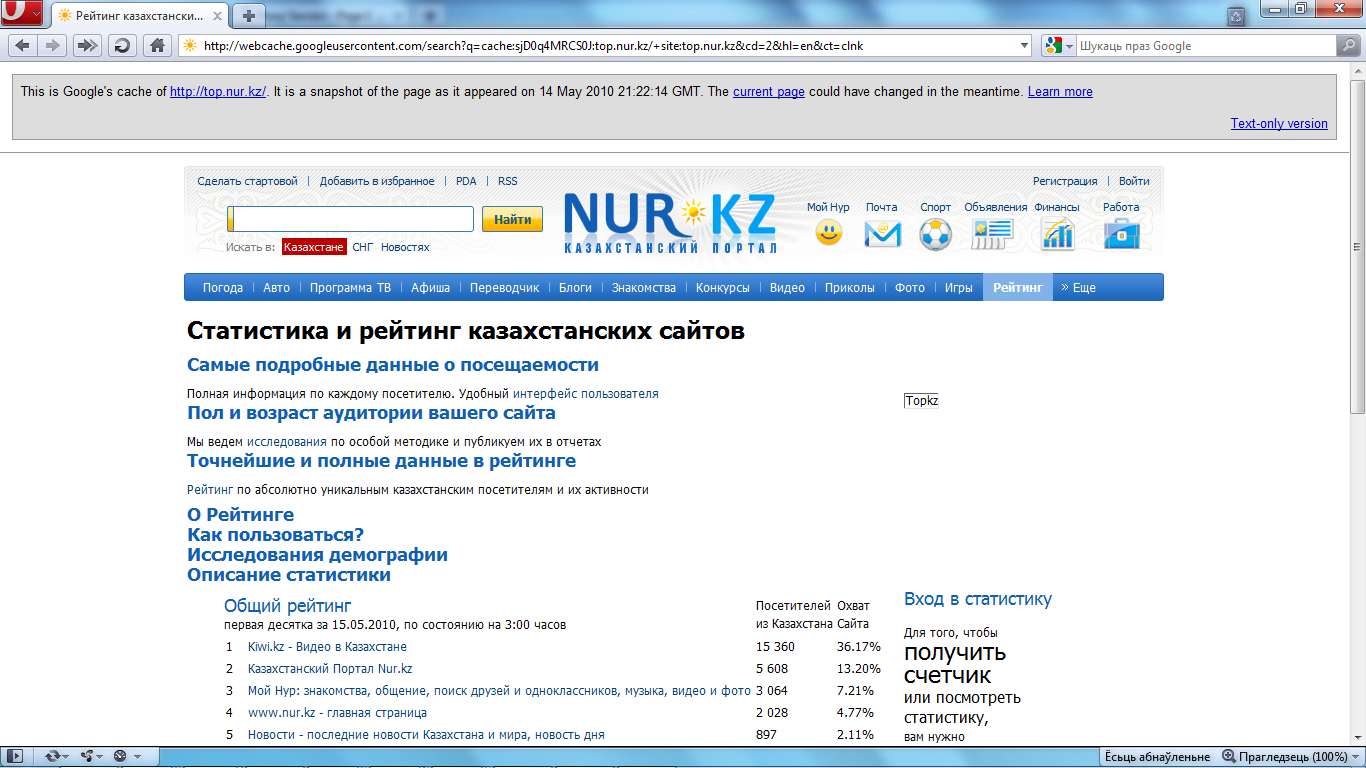Follow the current page link
The height and width of the screenshot is (768, 1366).
click(x=769, y=92)
